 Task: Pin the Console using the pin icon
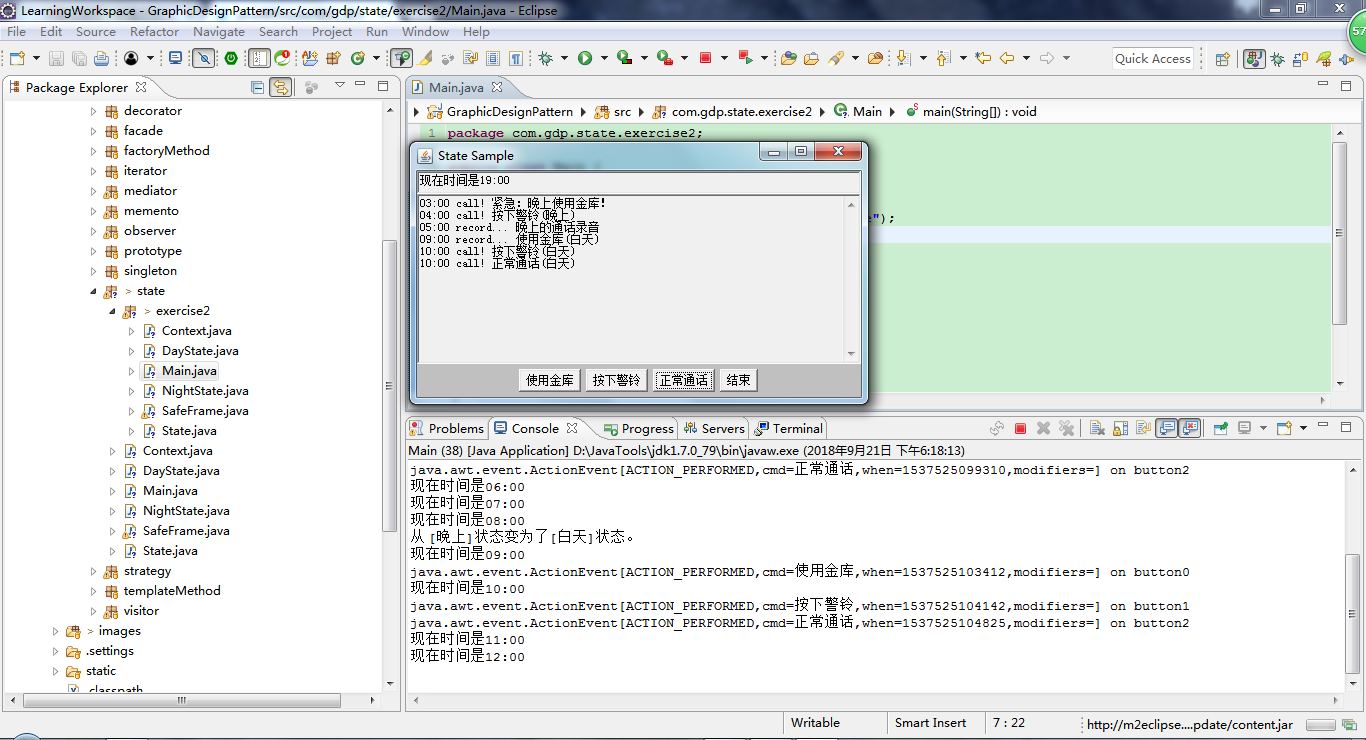coord(1219,428)
